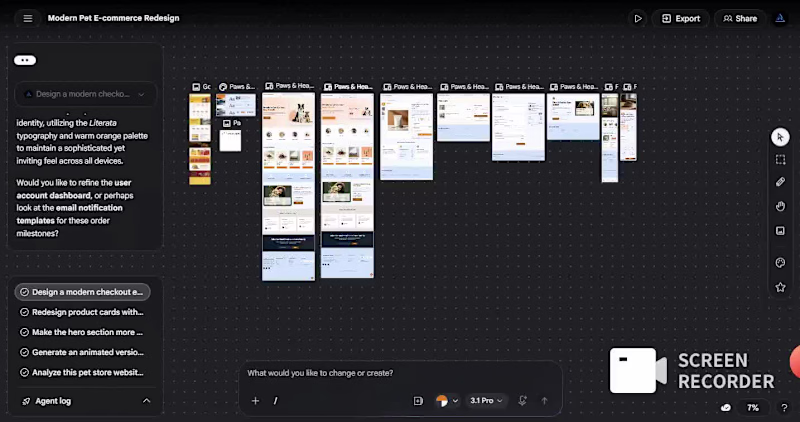Click the 'Gc' frame label
The image size is (800, 422).
click(x=202, y=87)
